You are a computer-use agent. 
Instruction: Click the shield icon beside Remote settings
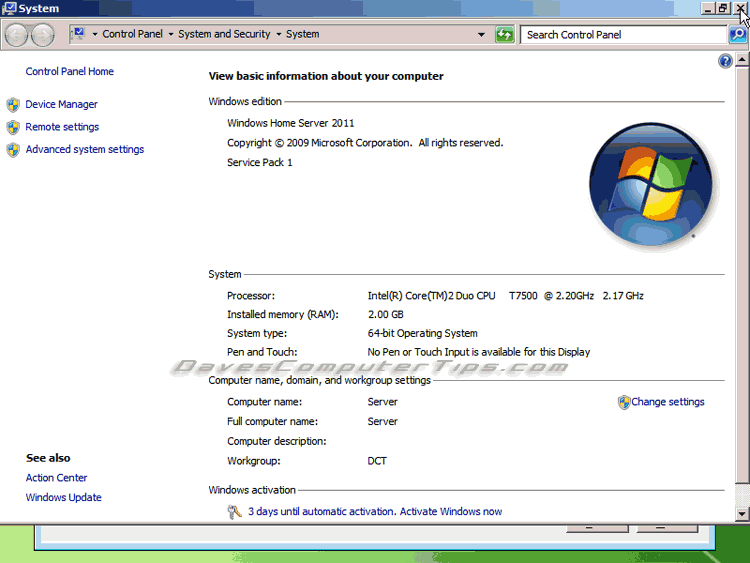(x=13, y=127)
